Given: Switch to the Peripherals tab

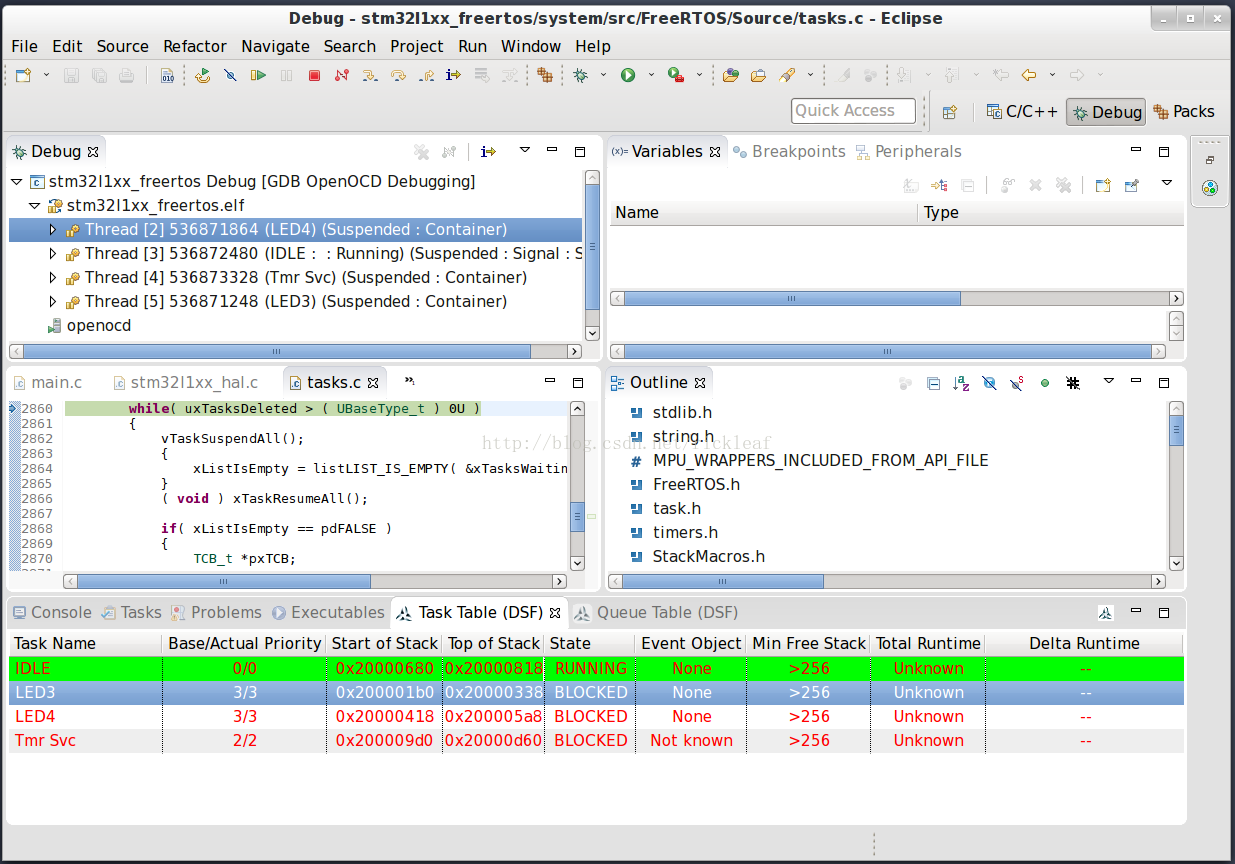Looking at the screenshot, I should click(908, 151).
